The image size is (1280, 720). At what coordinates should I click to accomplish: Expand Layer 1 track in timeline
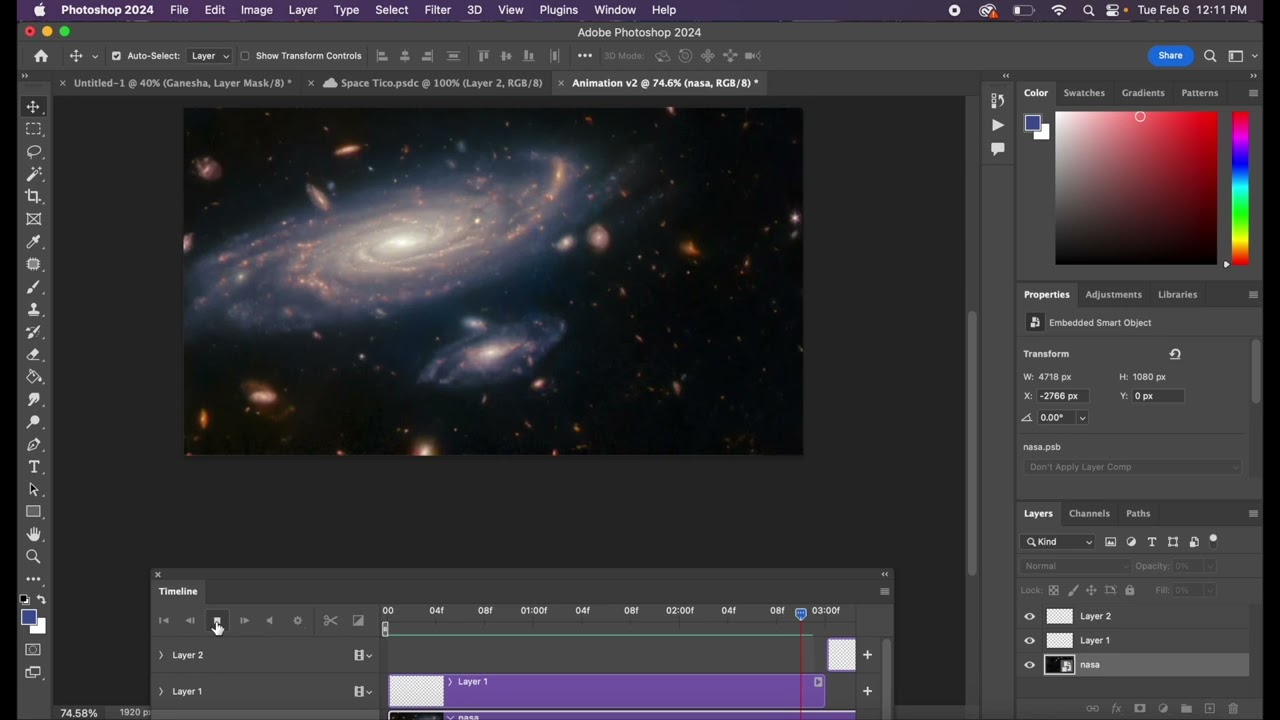[161, 691]
